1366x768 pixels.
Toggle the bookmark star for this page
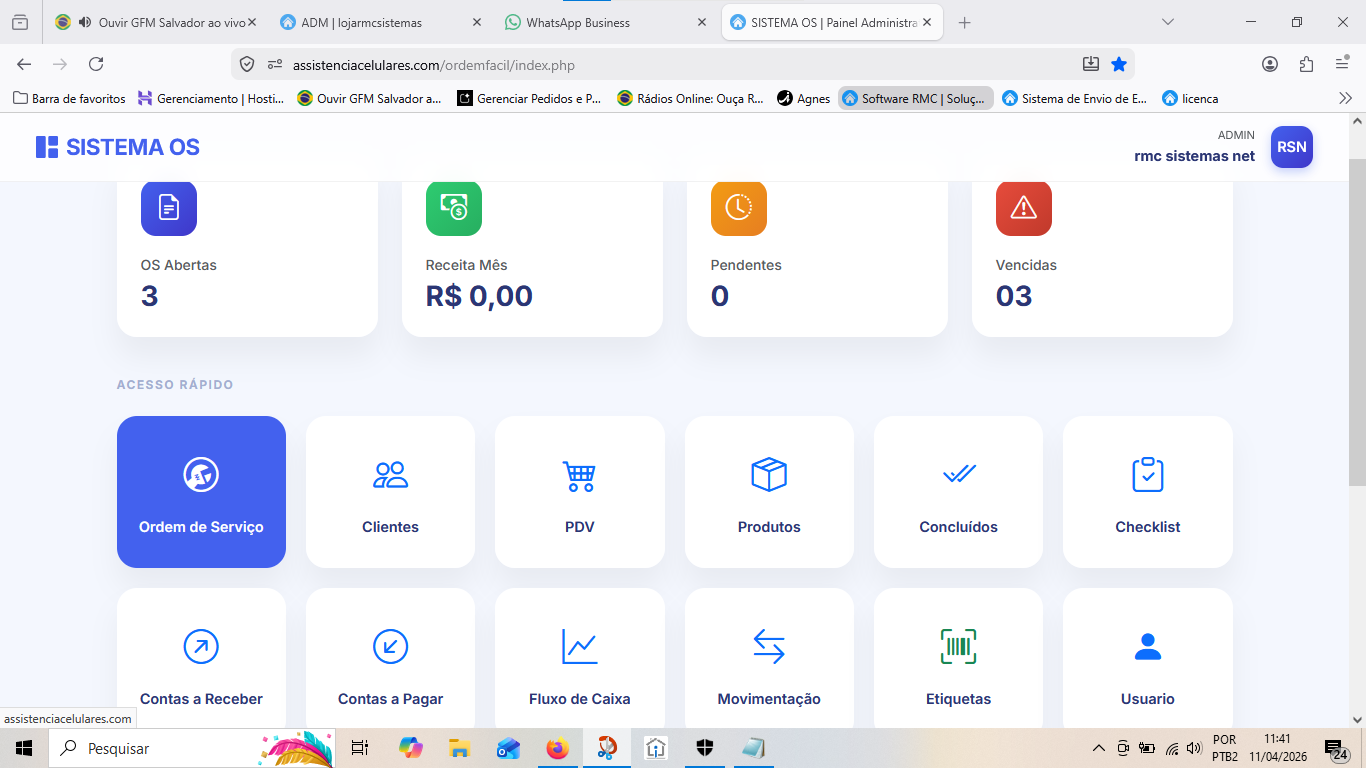coord(1119,64)
